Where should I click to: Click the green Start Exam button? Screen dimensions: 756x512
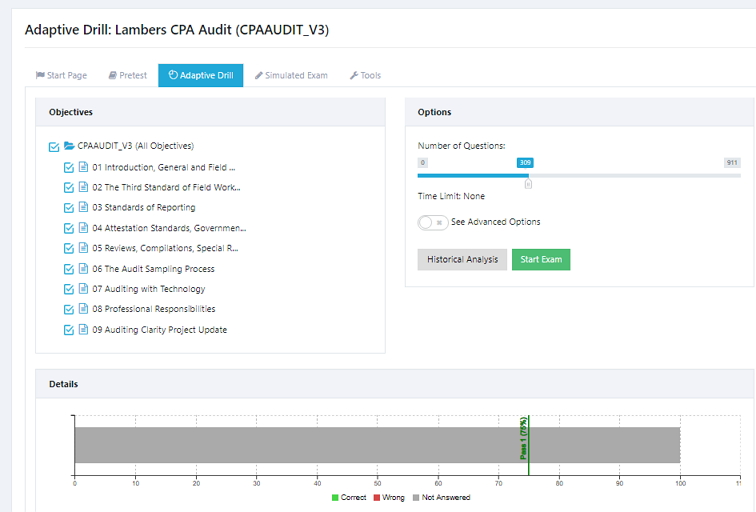click(x=541, y=259)
